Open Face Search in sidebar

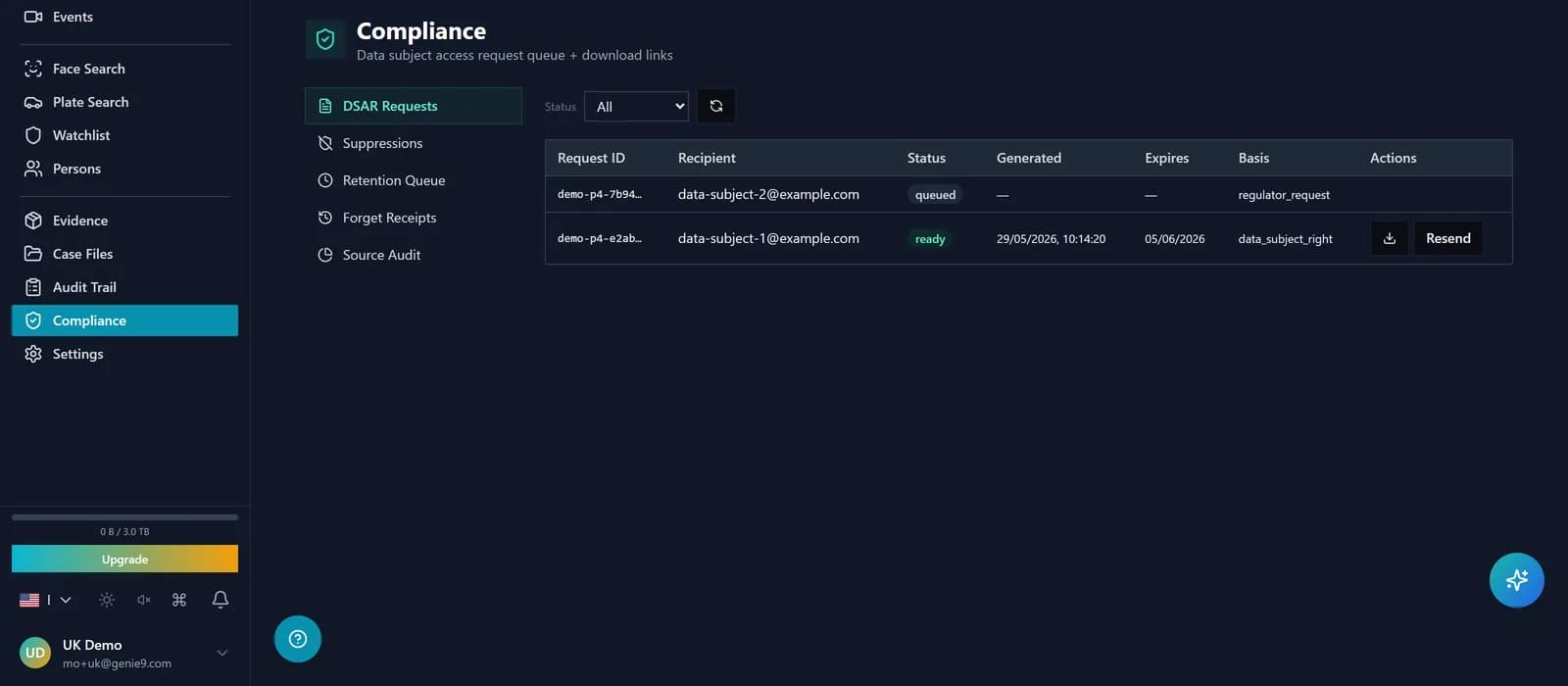pyautogui.click(x=124, y=69)
